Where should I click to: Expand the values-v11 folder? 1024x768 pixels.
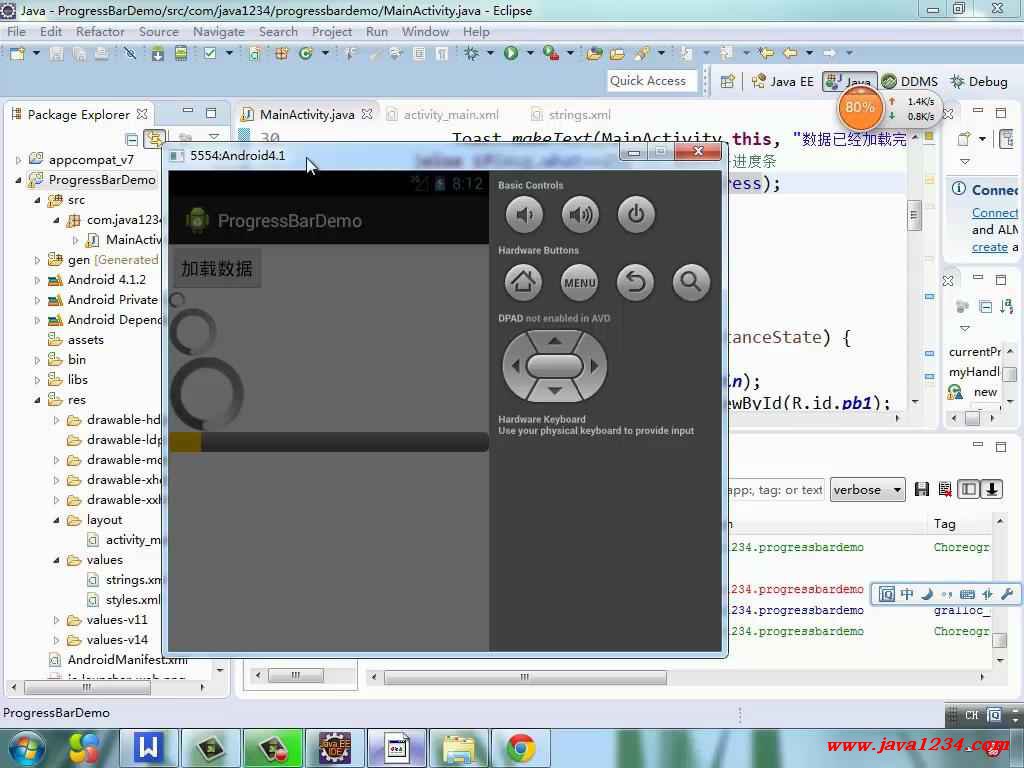tap(56, 620)
